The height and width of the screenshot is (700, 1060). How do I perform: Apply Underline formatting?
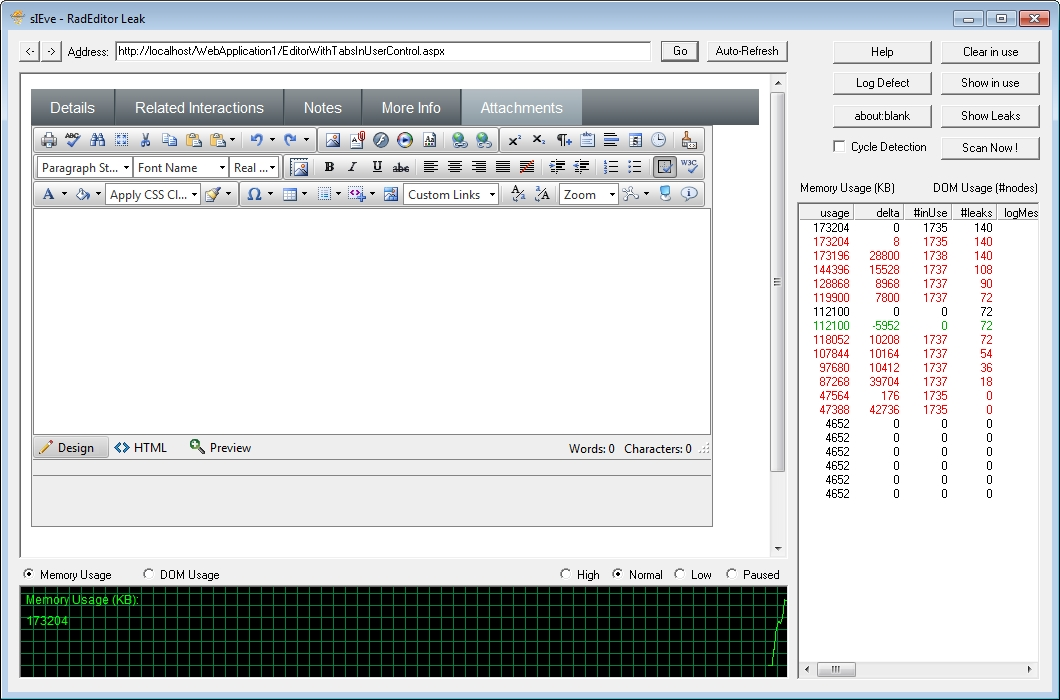[377, 168]
